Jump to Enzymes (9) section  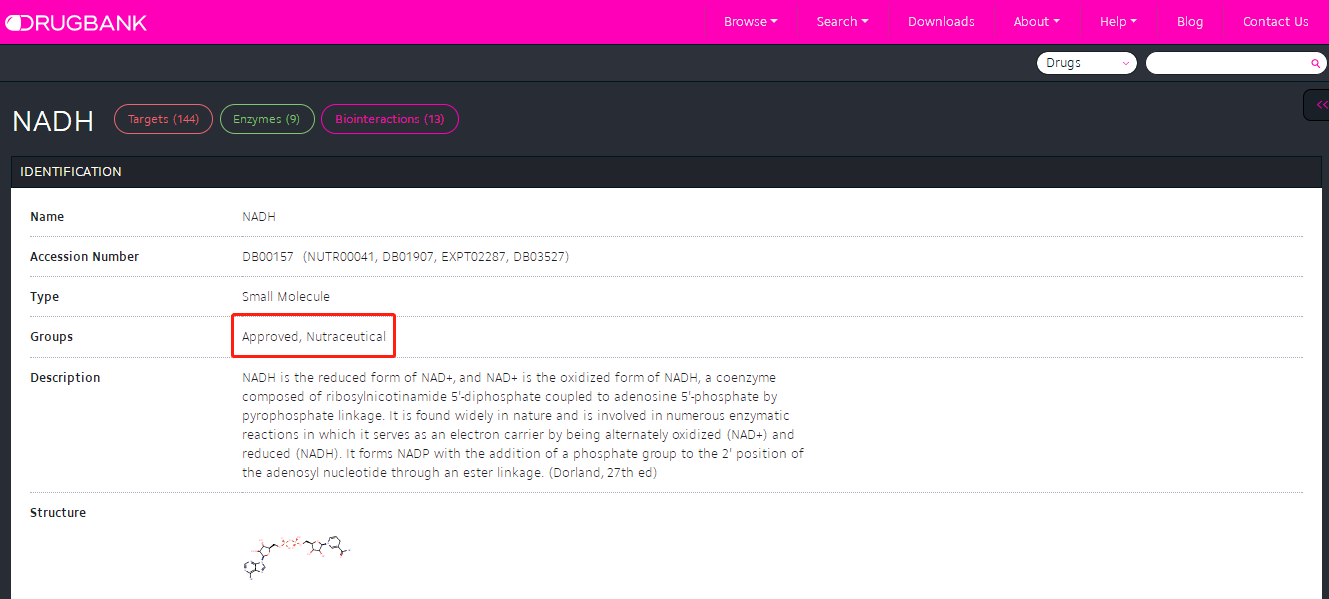pyautogui.click(x=266, y=119)
